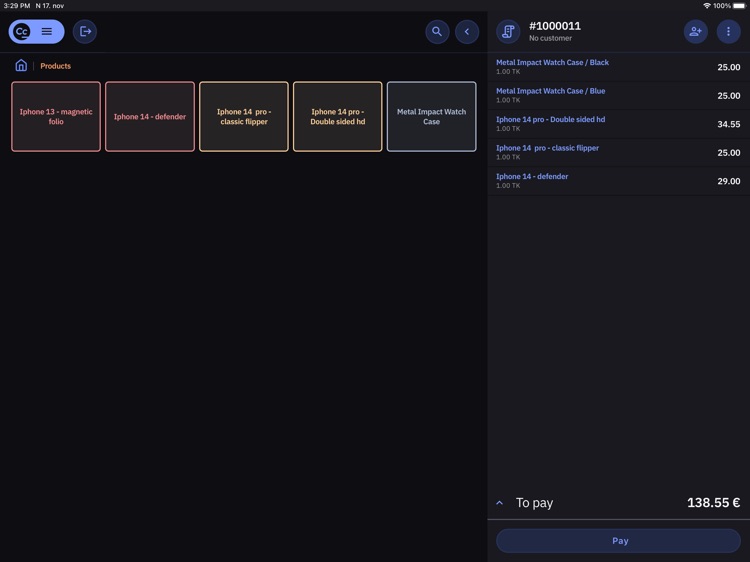Click the back chevron button
Image resolution: width=750 pixels, height=562 pixels.
click(467, 32)
